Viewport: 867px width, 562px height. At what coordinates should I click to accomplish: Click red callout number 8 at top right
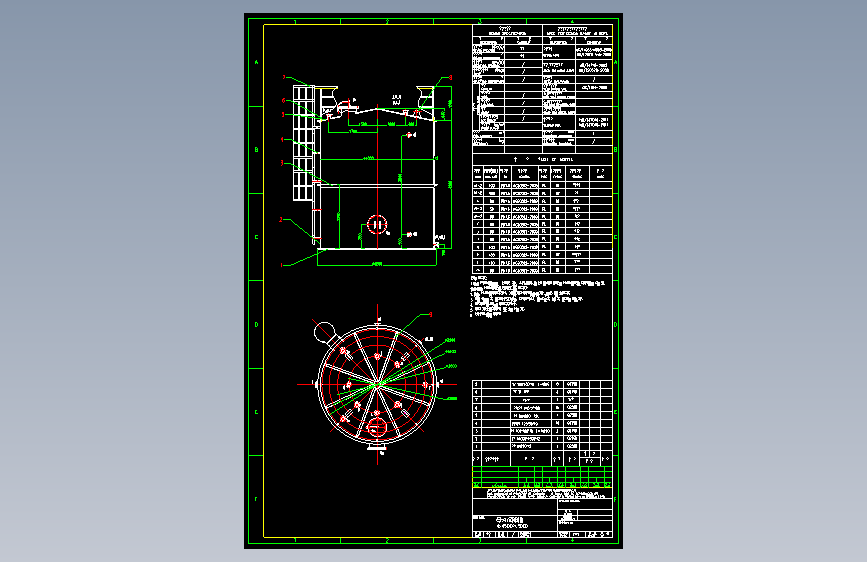pyautogui.click(x=451, y=78)
